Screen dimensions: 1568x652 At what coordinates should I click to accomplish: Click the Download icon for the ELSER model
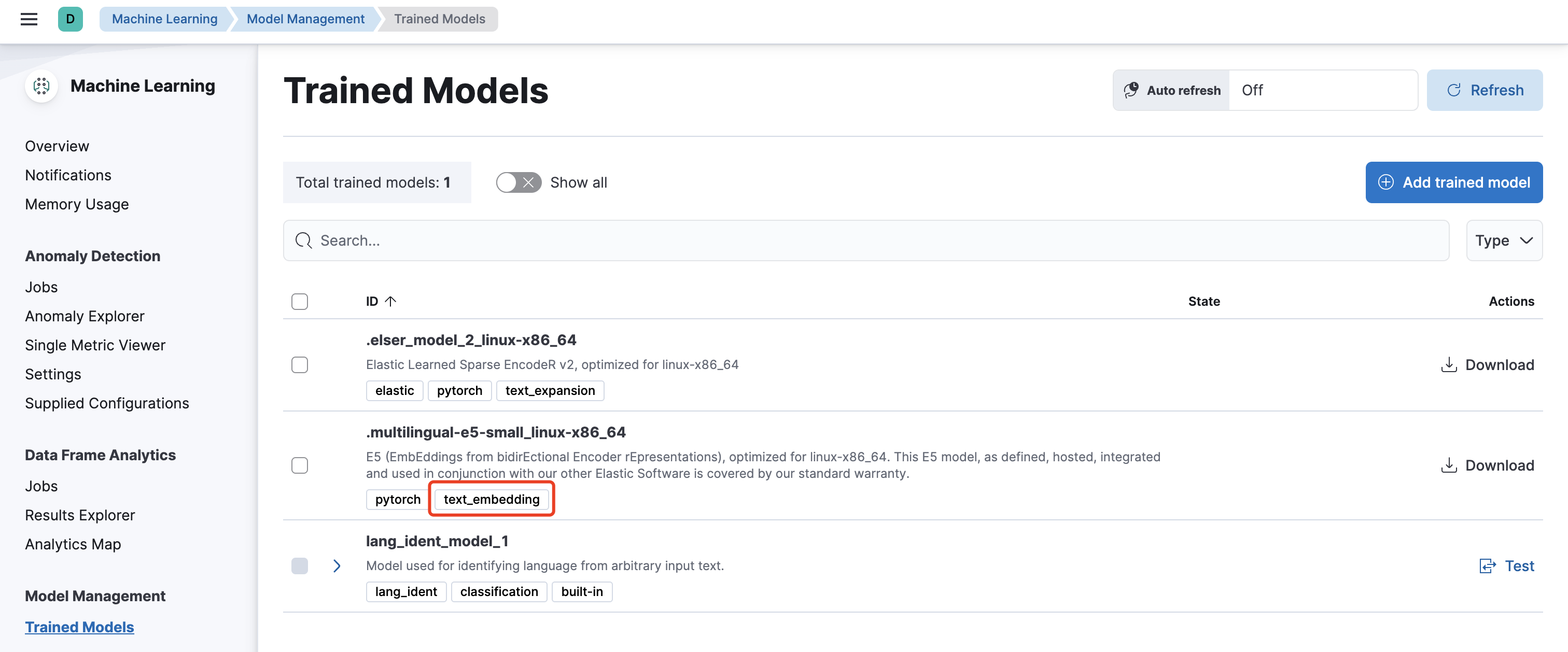click(1449, 365)
